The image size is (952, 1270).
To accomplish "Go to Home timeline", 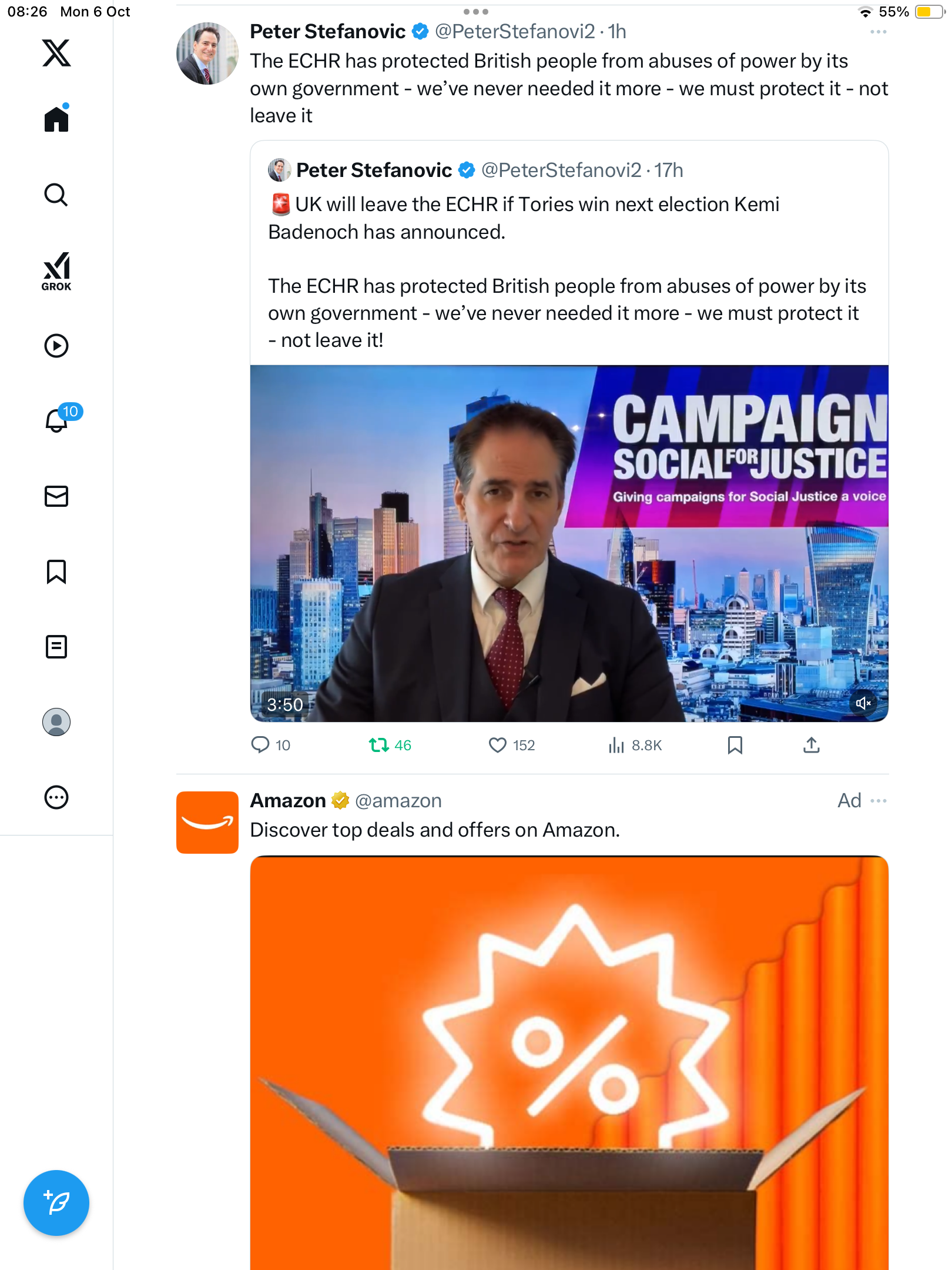I will pyautogui.click(x=56, y=119).
